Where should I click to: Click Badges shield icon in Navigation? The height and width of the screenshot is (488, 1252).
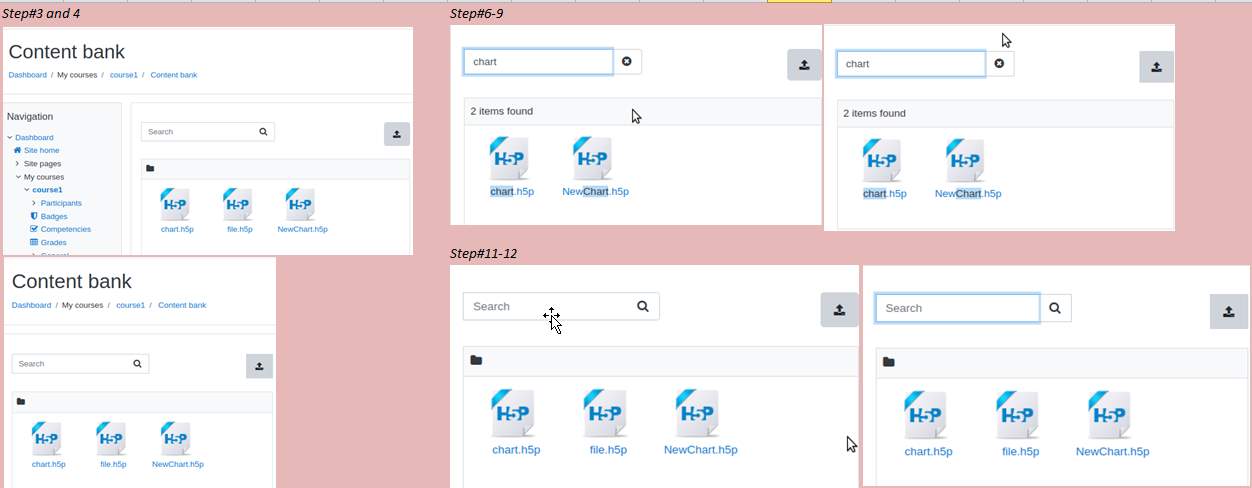pyautogui.click(x=34, y=216)
